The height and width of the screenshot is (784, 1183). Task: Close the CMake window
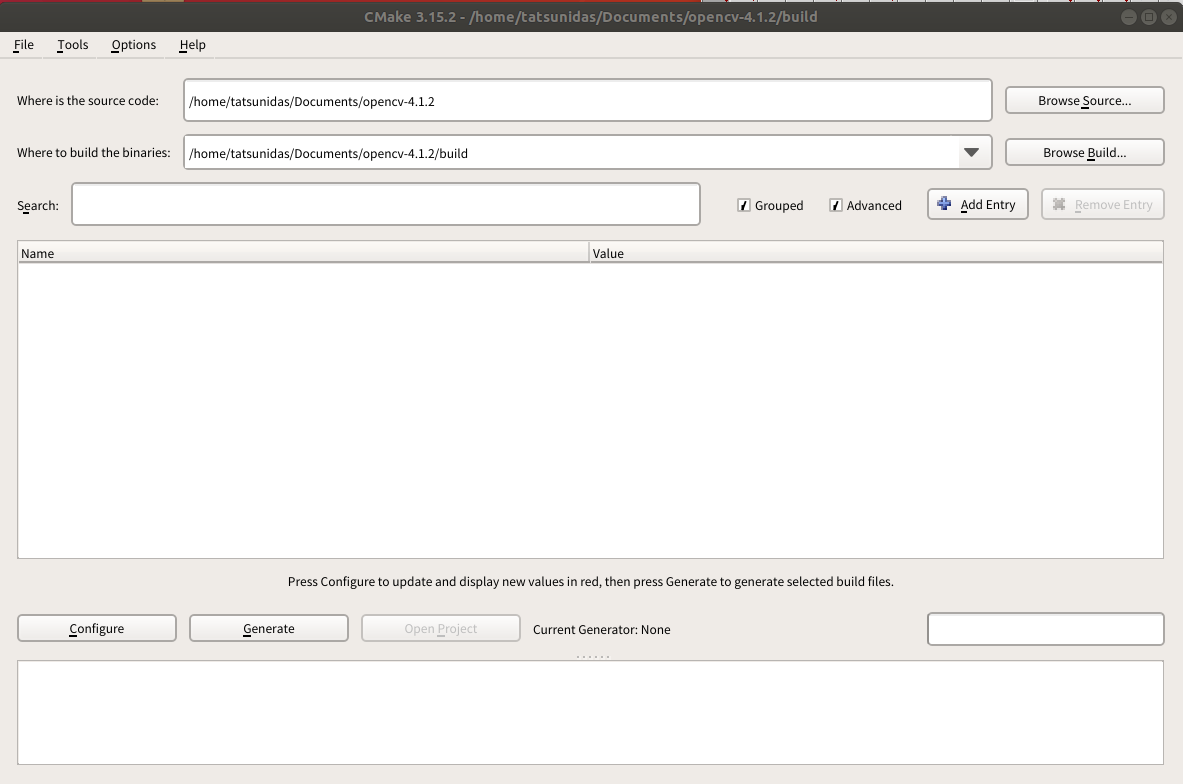(x=1168, y=17)
